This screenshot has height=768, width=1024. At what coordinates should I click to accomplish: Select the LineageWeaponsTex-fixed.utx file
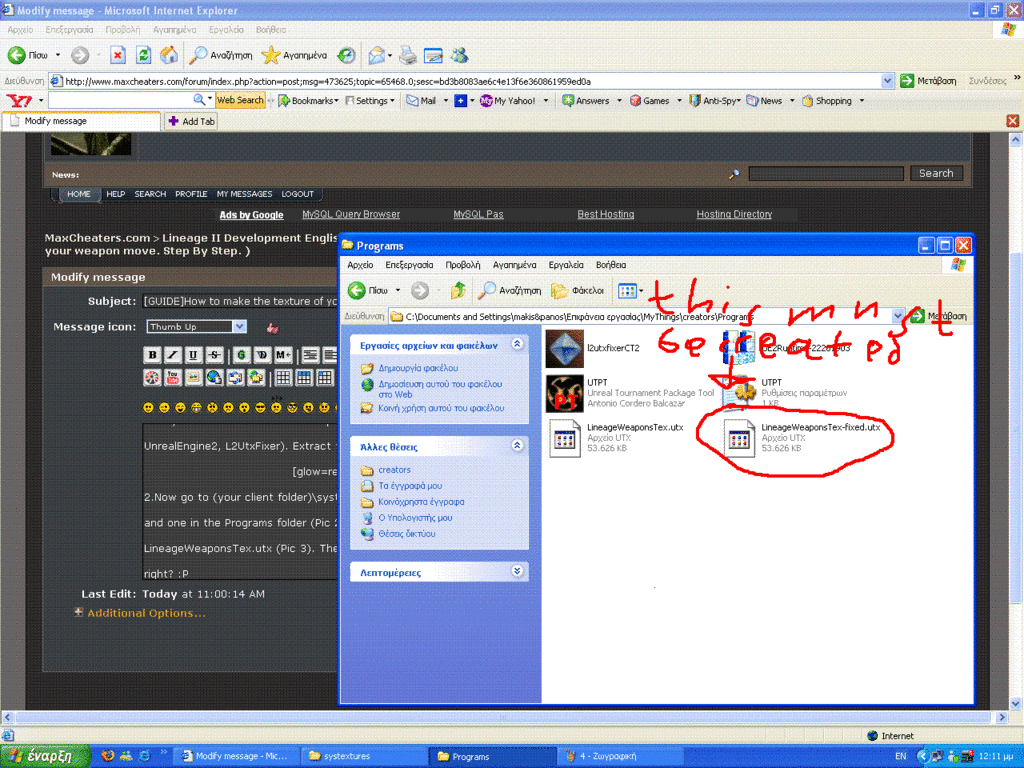tap(740, 438)
